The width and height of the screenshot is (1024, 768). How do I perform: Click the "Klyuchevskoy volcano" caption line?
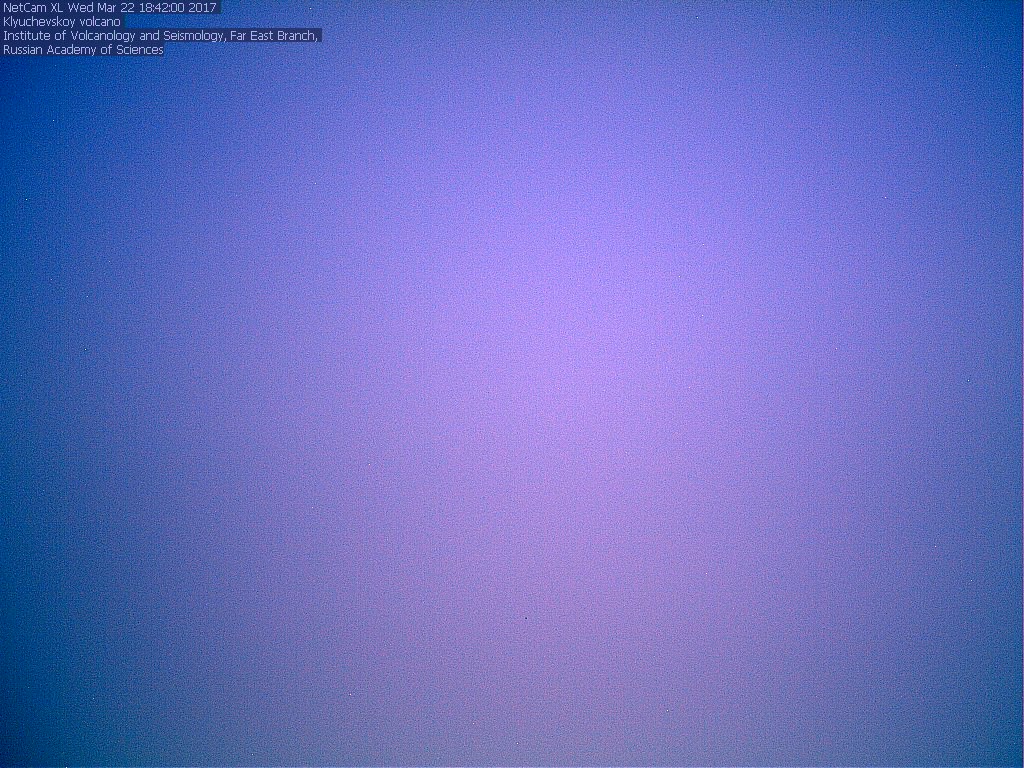click(62, 22)
